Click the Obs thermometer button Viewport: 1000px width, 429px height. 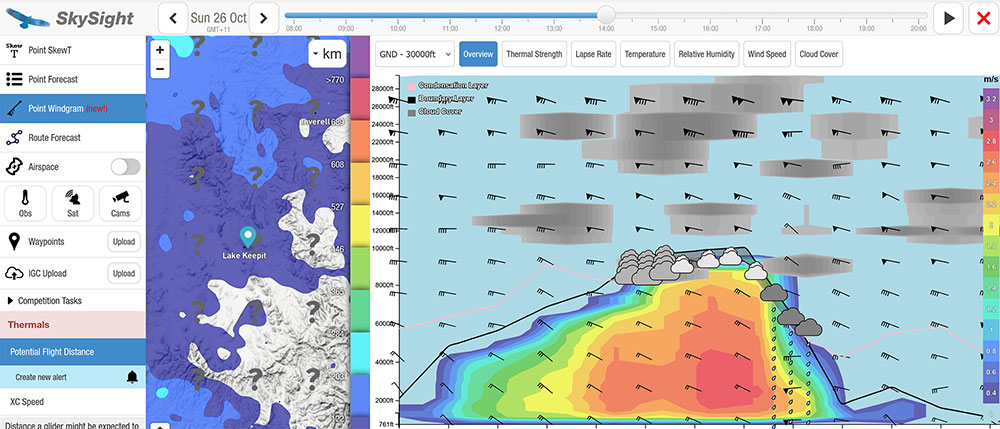25,203
